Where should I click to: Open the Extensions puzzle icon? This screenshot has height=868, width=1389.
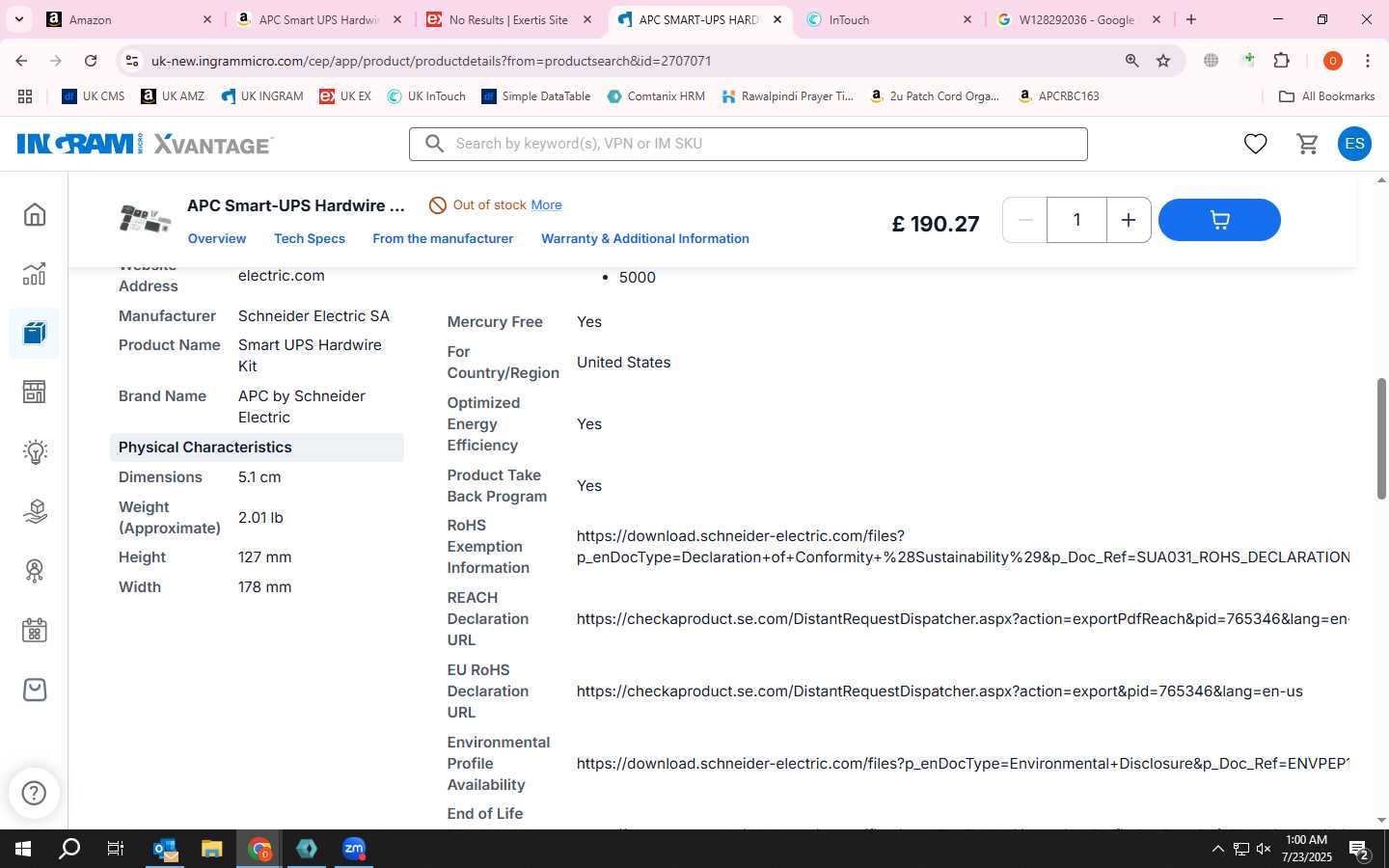click(1282, 61)
